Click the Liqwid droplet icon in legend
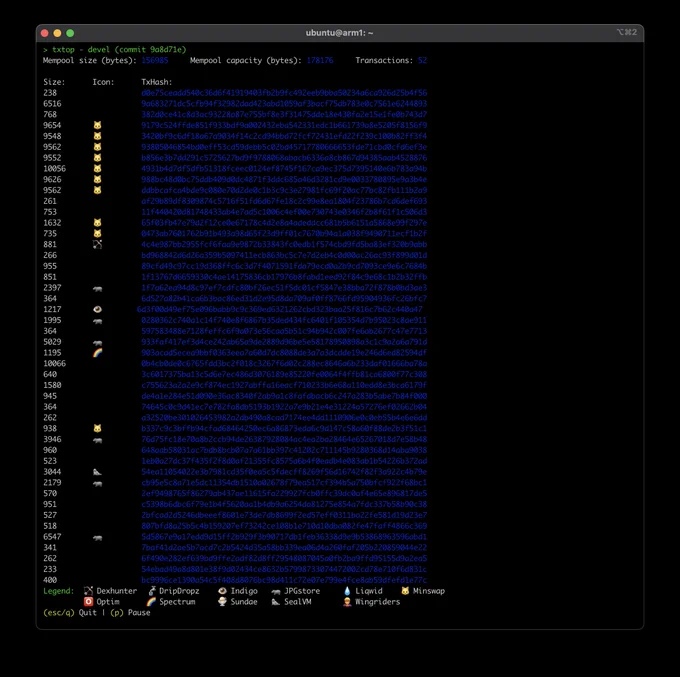The height and width of the screenshot is (677, 680). pyautogui.click(x=347, y=591)
